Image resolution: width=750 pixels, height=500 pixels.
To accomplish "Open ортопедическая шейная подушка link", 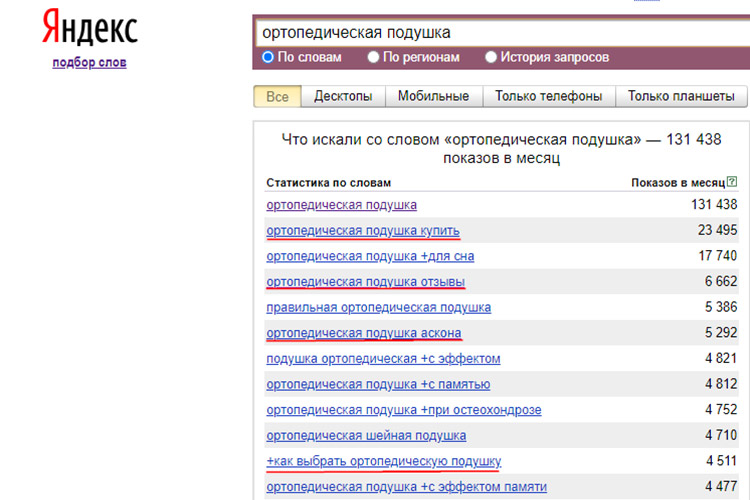I will coord(366,436).
